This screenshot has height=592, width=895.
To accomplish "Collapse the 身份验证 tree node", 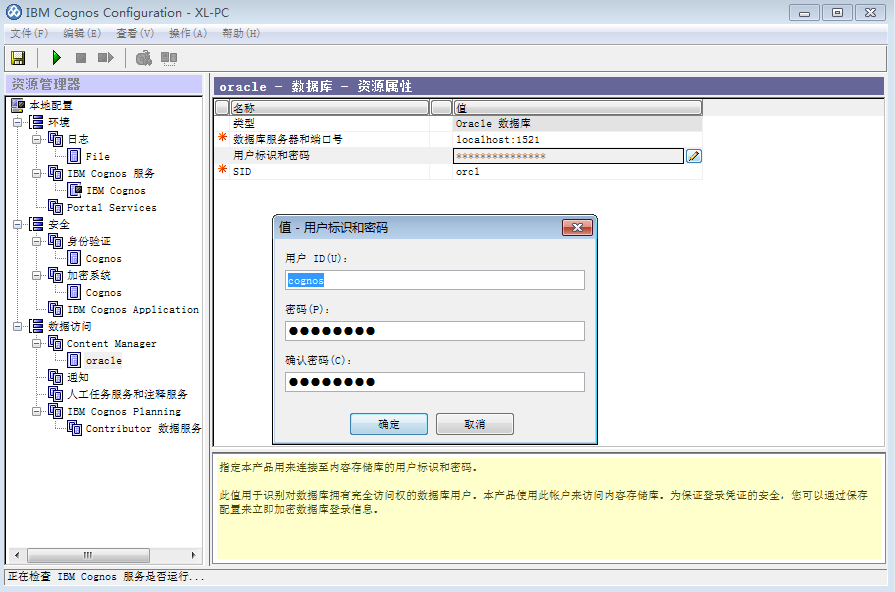I will pos(37,241).
